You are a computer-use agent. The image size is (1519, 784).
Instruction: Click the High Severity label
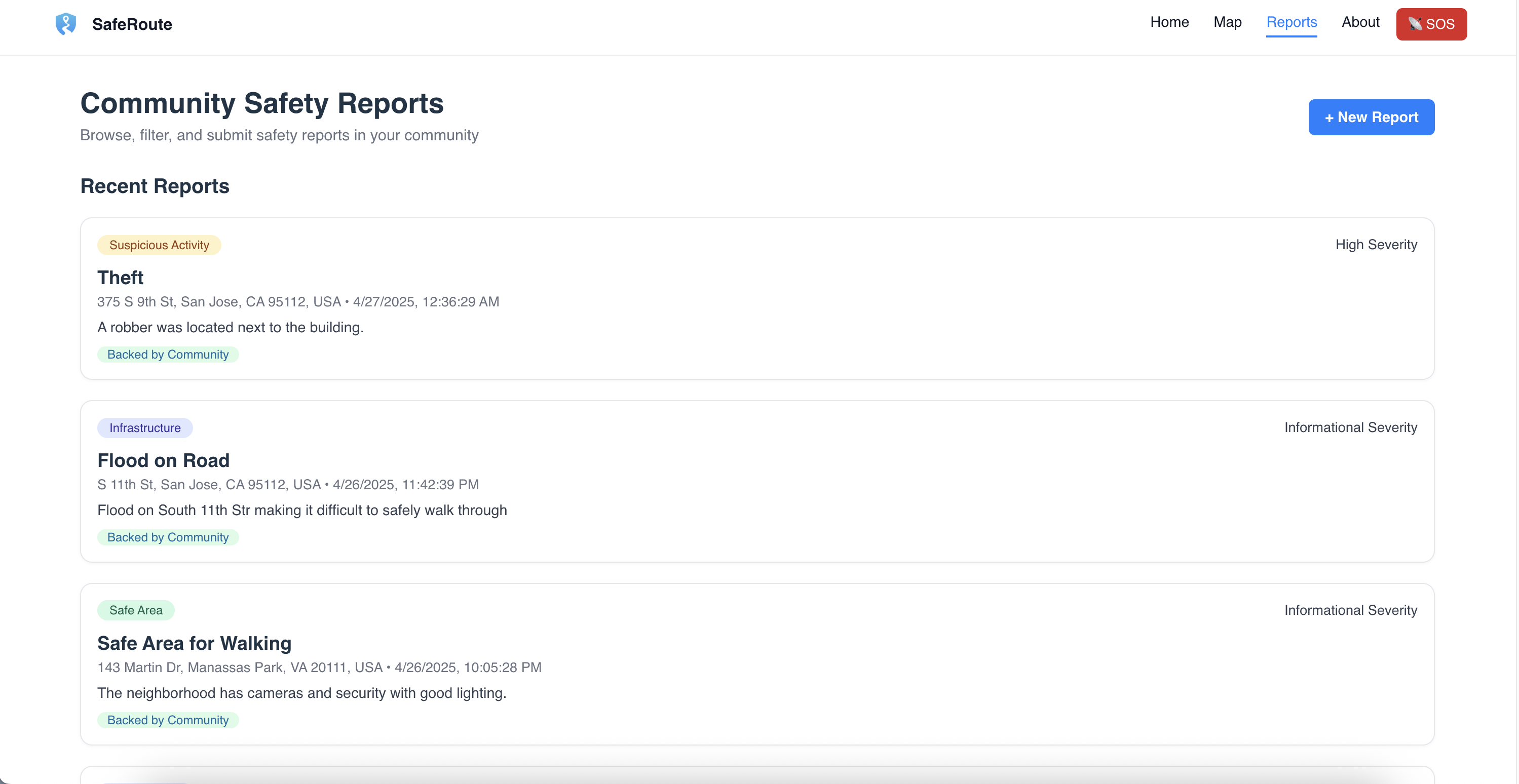pyautogui.click(x=1376, y=245)
